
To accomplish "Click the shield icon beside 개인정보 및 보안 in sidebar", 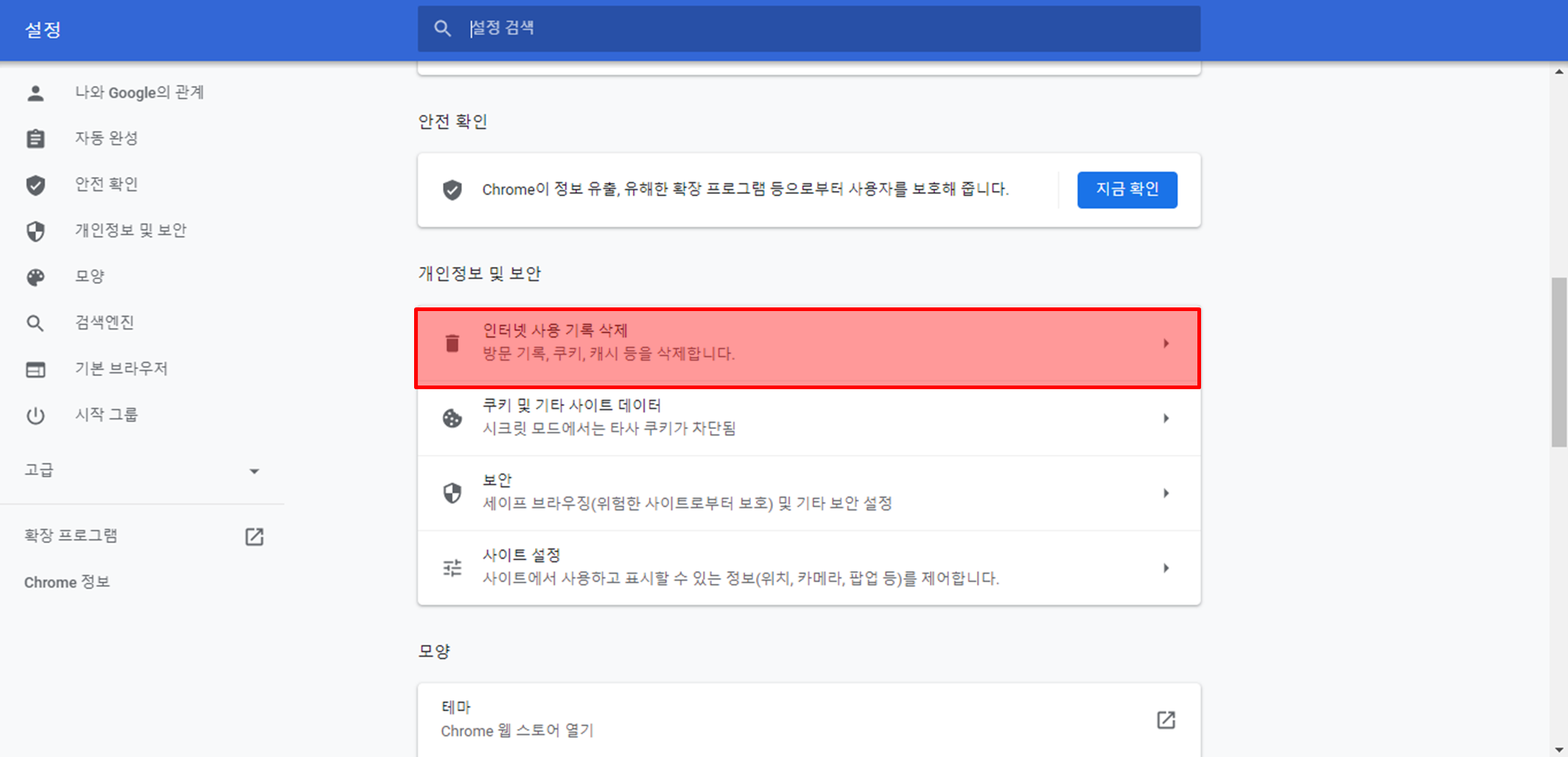I will coord(35,231).
